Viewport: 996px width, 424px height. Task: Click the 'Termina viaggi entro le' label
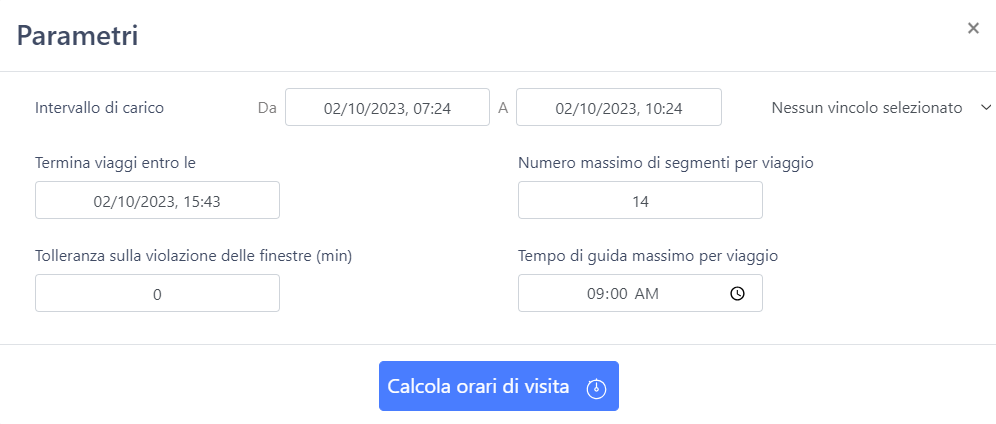tap(116, 163)
